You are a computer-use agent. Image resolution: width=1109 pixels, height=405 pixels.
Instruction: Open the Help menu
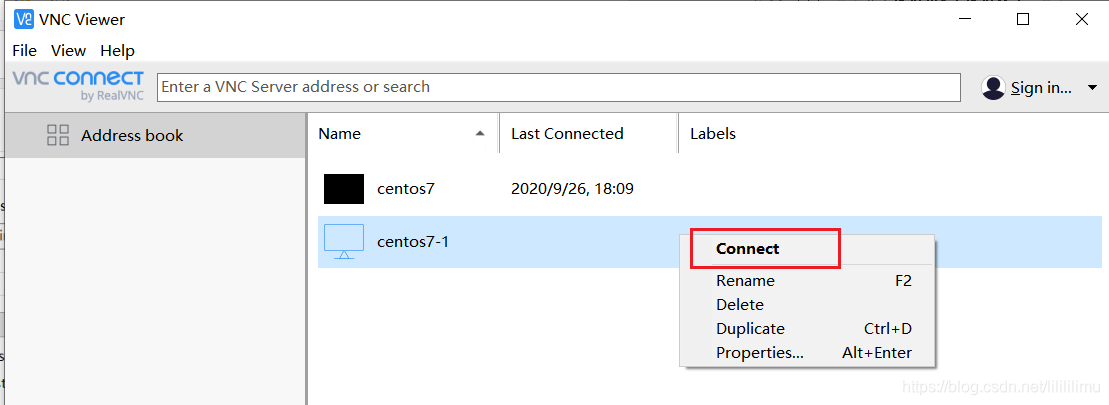click(x=117, y=50)
